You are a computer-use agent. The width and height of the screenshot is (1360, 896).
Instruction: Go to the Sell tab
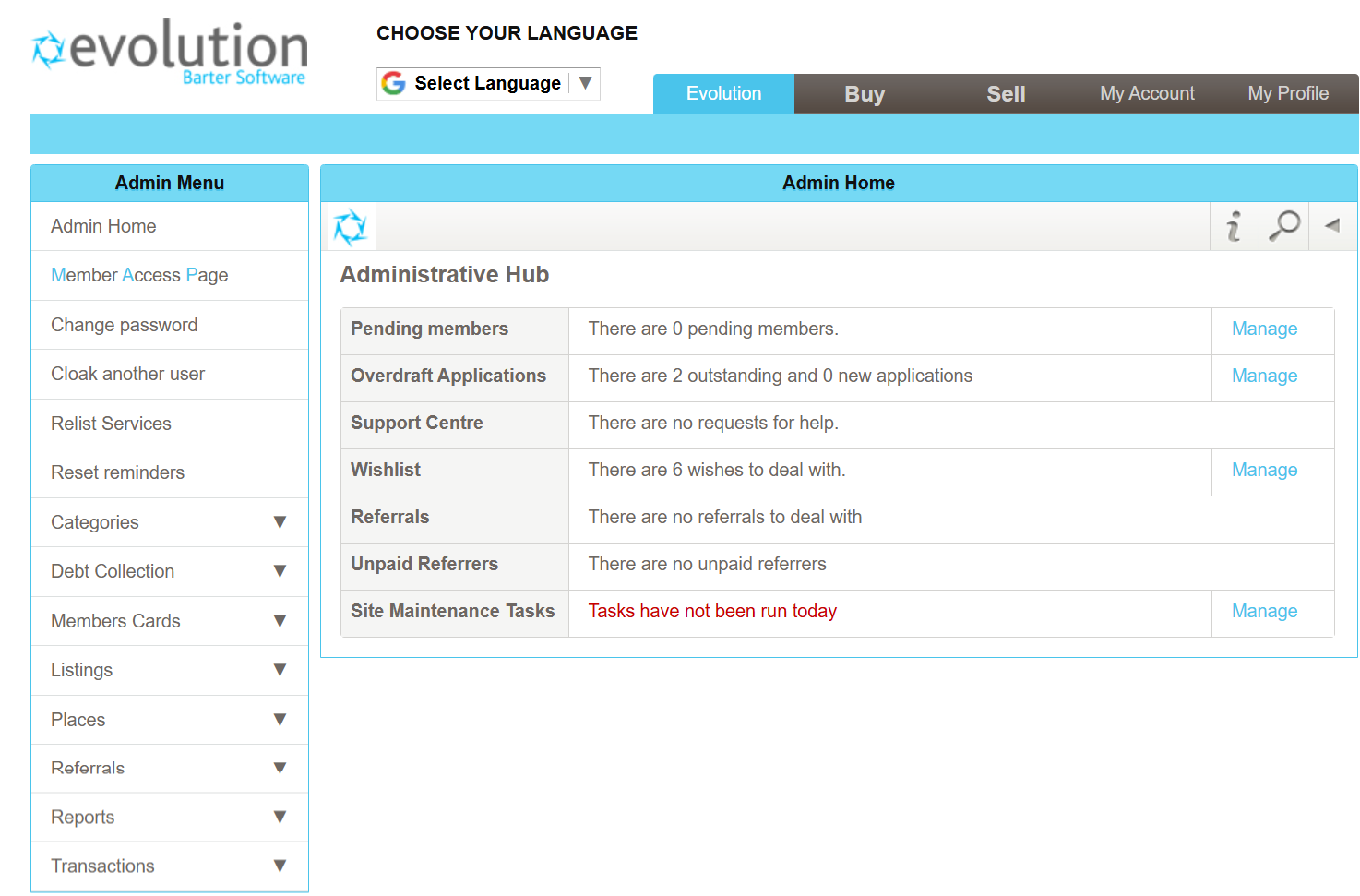[1006, 94]
